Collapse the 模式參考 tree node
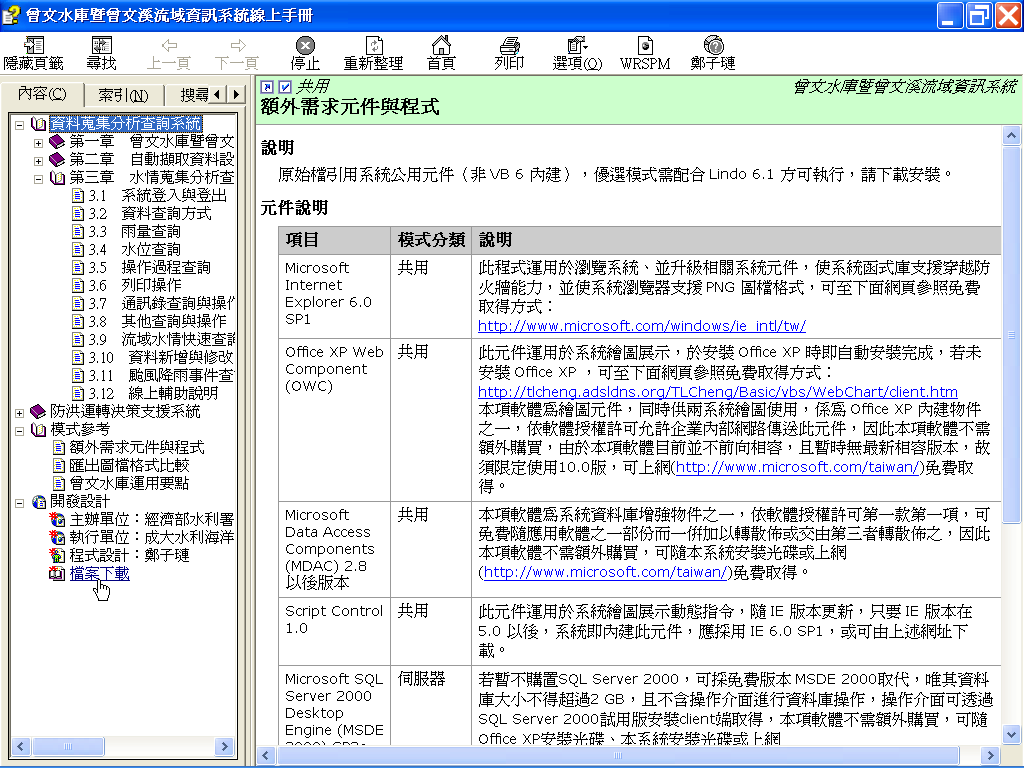The width and height of the screenshot is (1024, 768). pos(20,430)
